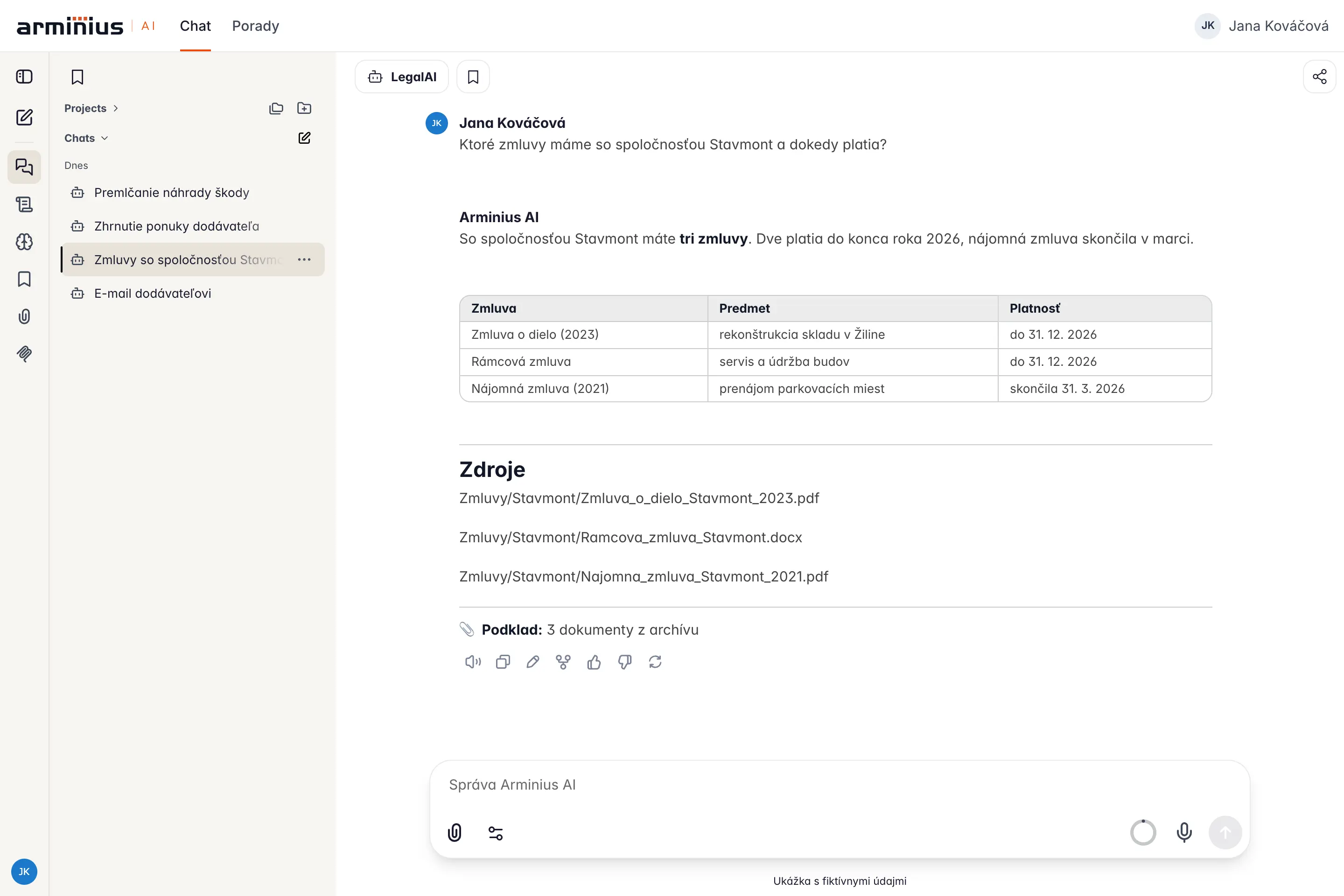
Task: Open Ramcova_zmluva_Stavmont.docx source
Action: point(630,537)
